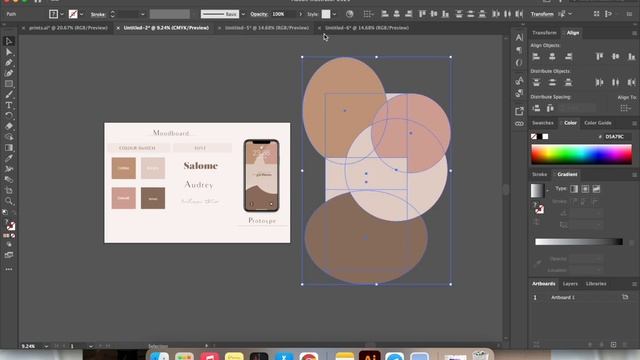640x360 pixels.
Task: Select the Paintbrush tool
Action: (x=9, y=94)
